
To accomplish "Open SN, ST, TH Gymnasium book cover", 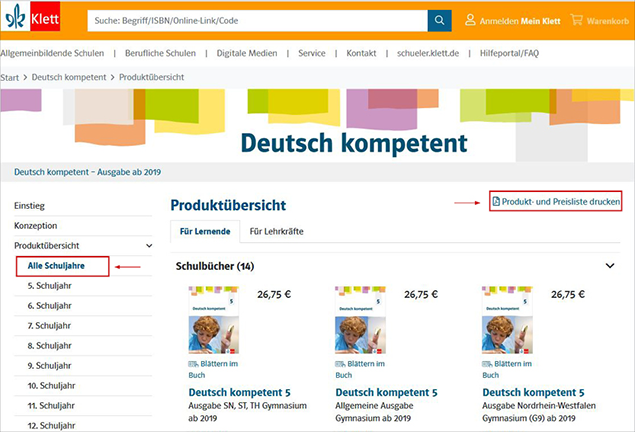I will (x=213, y=320).
